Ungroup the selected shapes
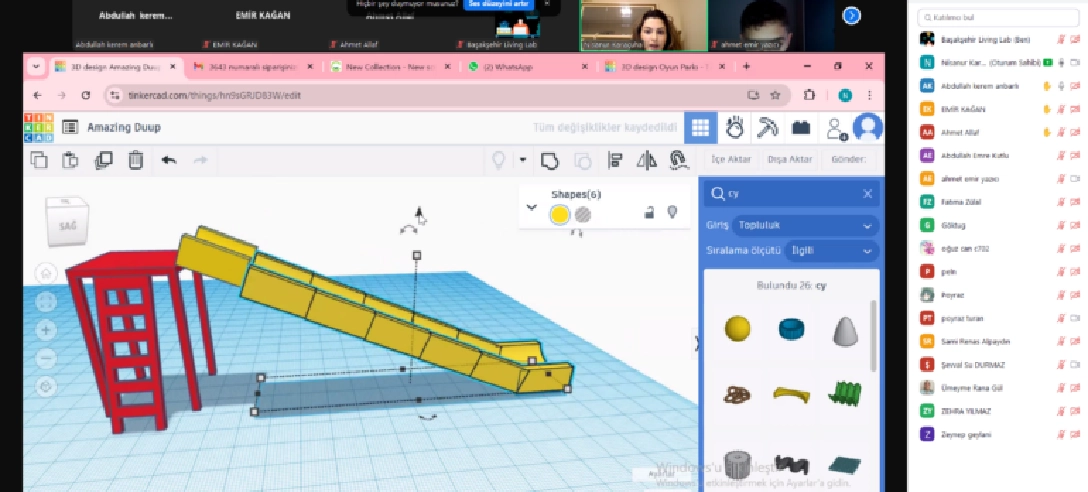1088x492 pixels. click(x=582, y=161)
